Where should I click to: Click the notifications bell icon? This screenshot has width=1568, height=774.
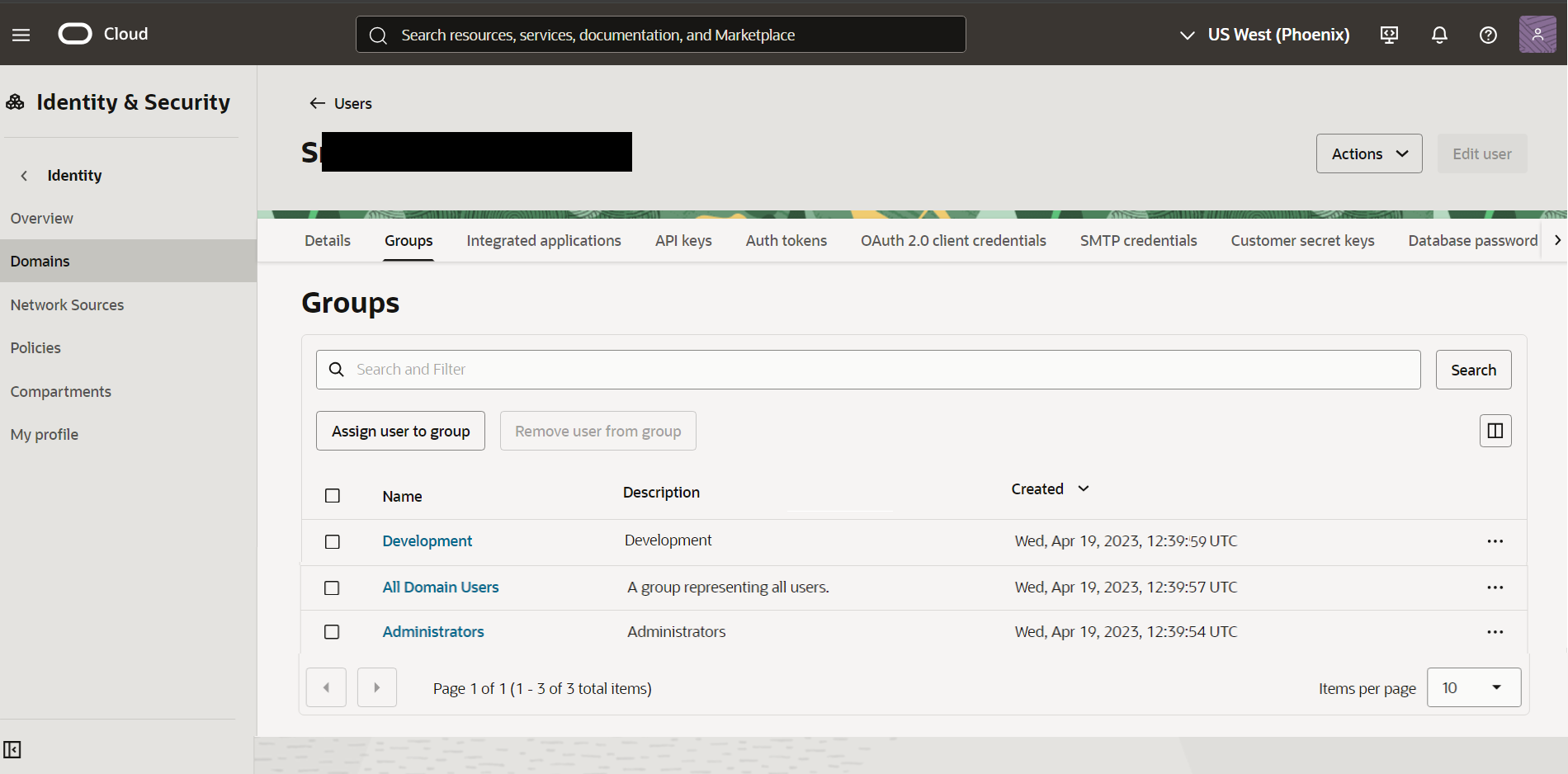coord(1439,35)
